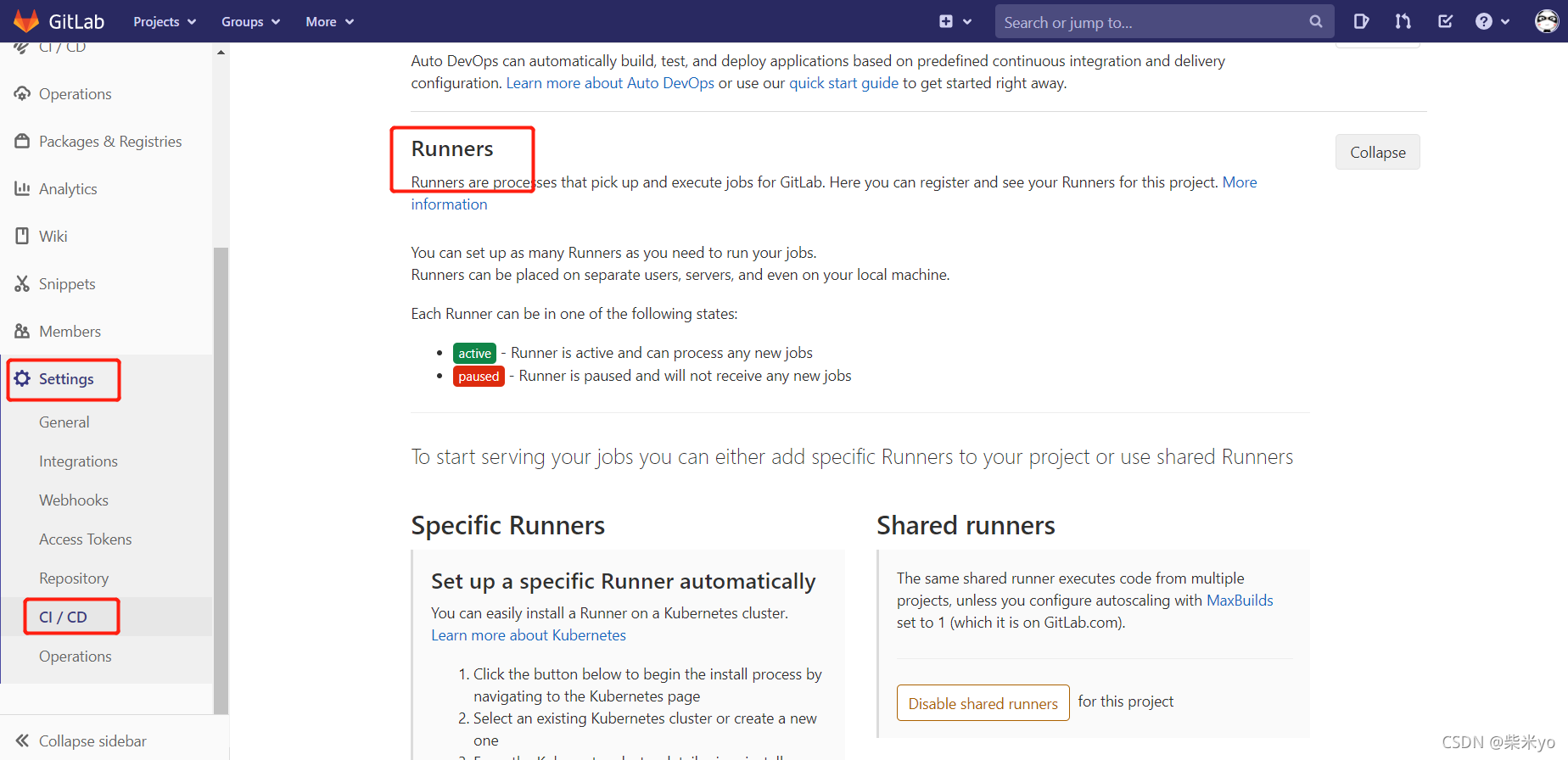This screenshot has height=760, width=1568.
Task: Click Collapse sidebar text
Action: click(92, 741)
